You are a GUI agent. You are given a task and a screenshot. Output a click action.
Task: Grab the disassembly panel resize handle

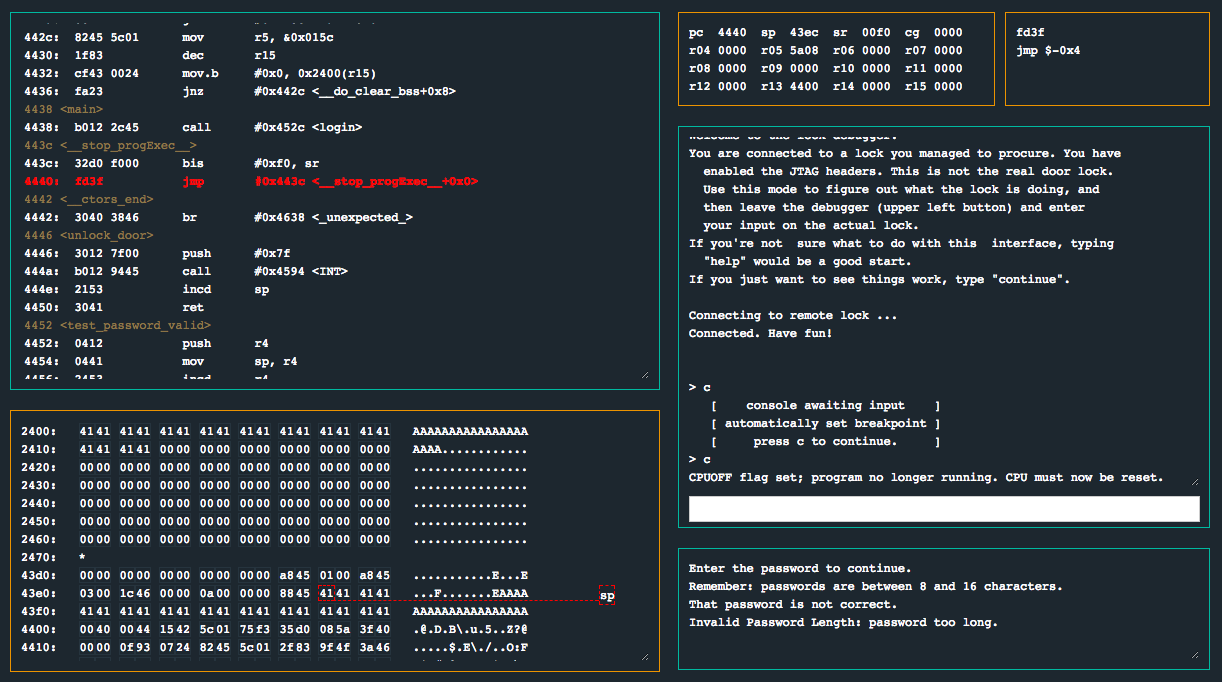pyautogui.click(x=644, y=375)
